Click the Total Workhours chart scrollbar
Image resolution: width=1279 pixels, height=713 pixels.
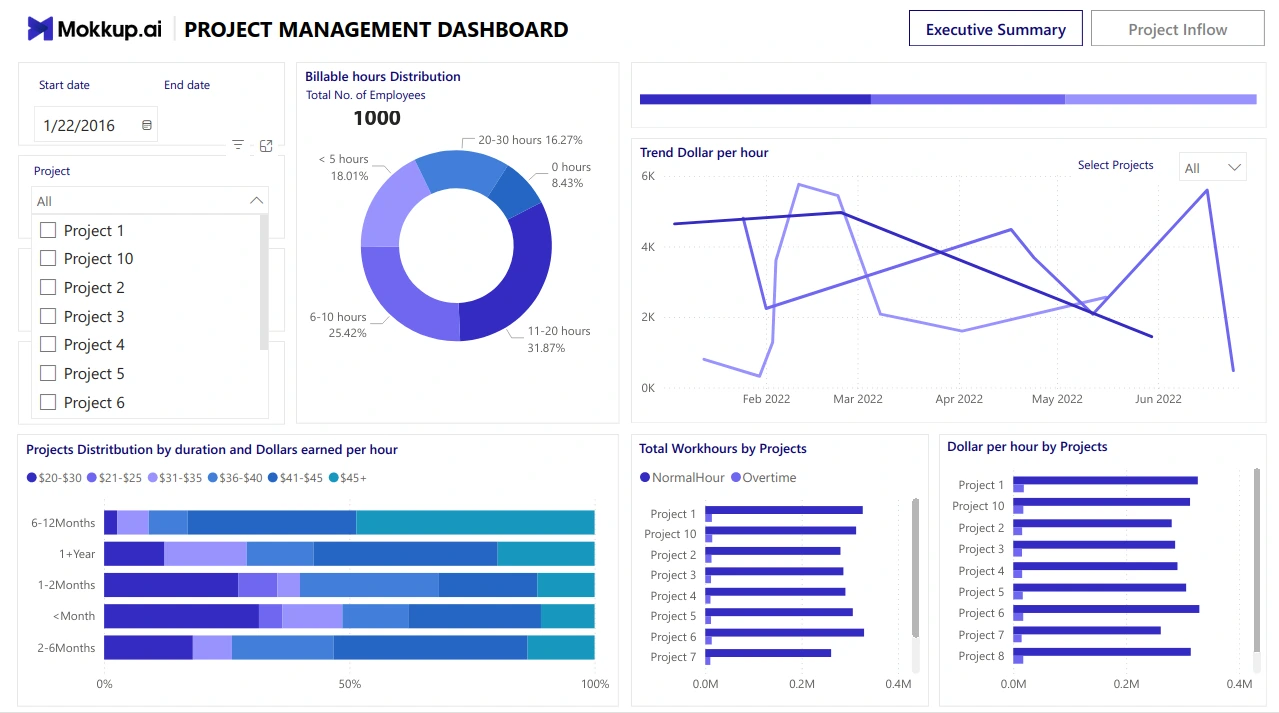click(915, 568)
